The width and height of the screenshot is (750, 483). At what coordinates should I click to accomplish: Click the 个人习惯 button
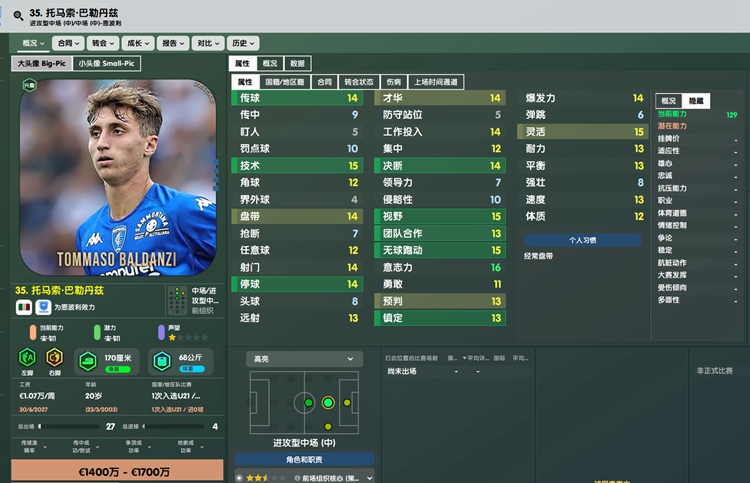tap(583, 240)
